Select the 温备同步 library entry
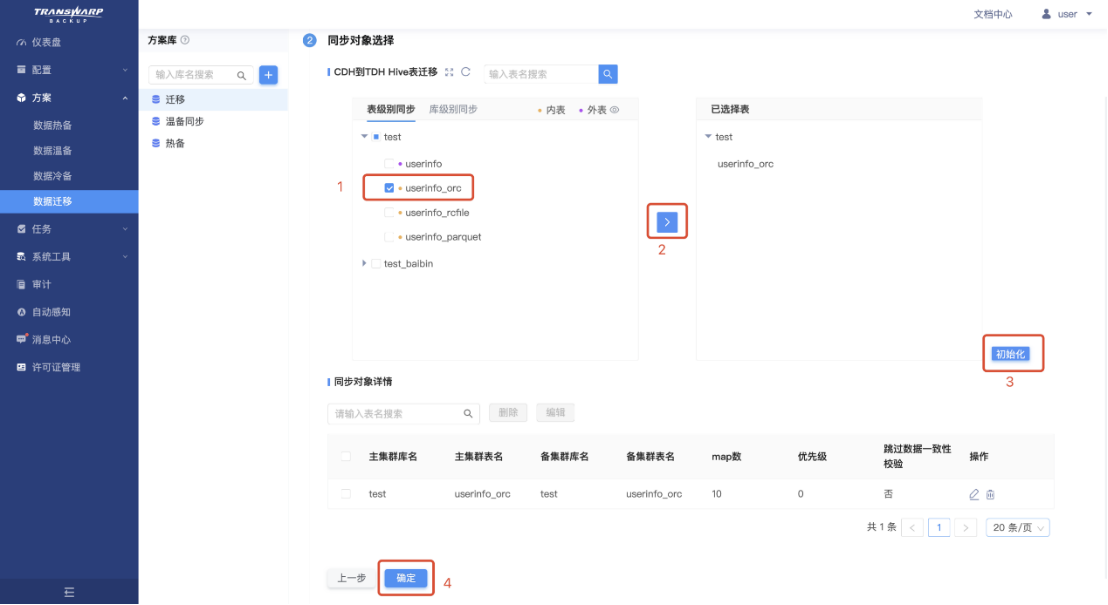Image resolution: width=1108 pixels, height=605 pixels. 213,122
